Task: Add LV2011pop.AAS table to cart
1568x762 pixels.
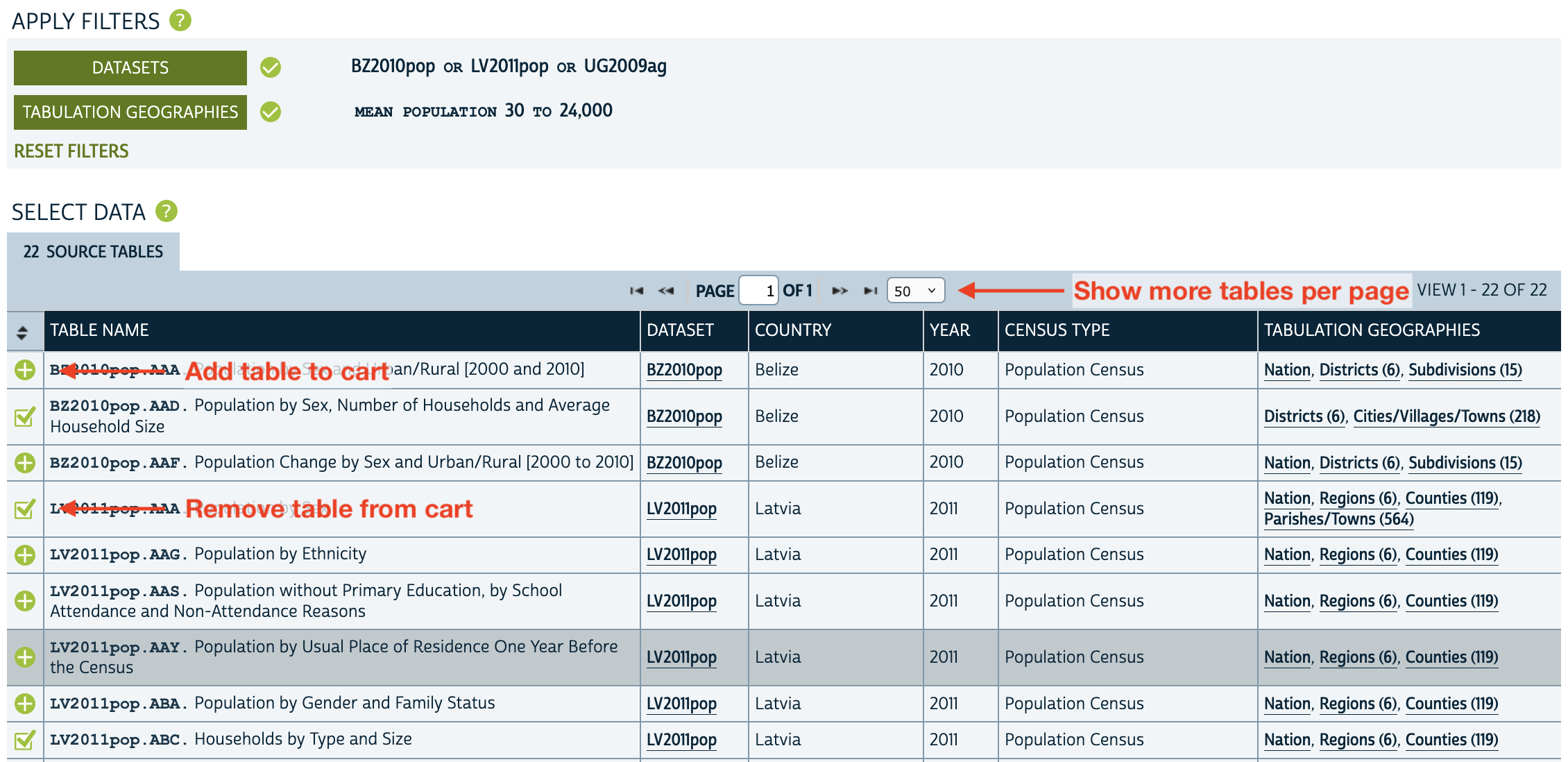Action: click(x=25, y=601)
